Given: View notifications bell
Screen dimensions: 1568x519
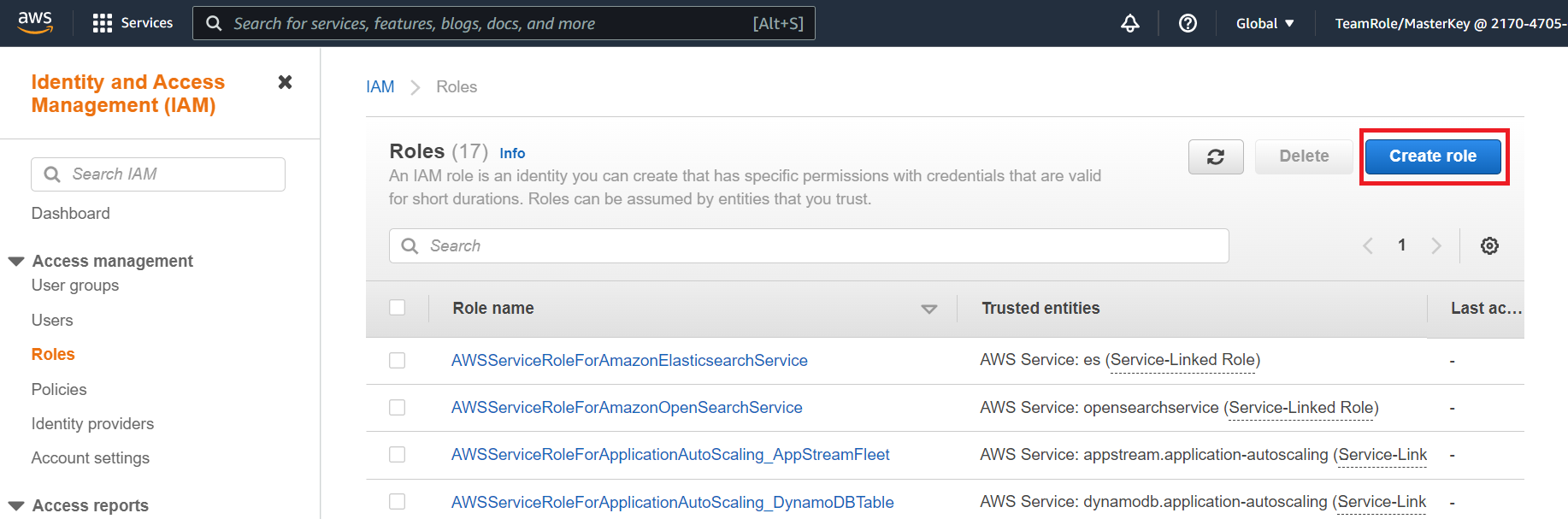Looking at the screenshot, I should click(1130, 23).
